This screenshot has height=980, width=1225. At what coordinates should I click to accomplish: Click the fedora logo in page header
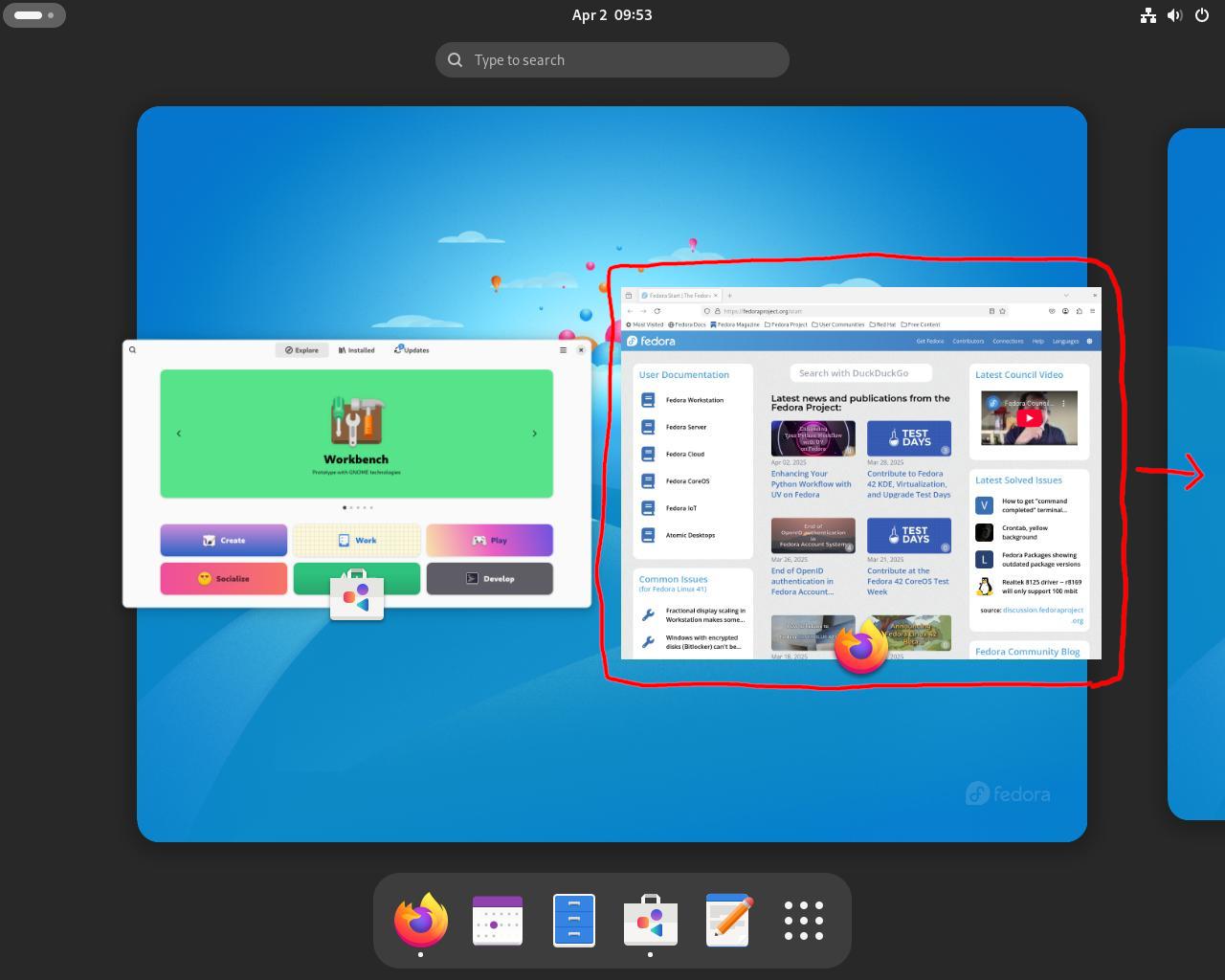(x=651, y=341)
